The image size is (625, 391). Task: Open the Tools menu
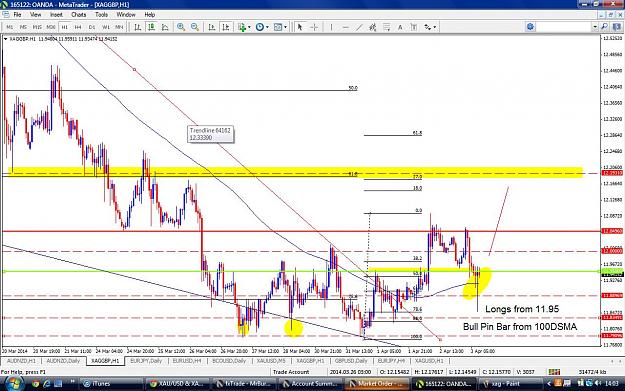pos(101,15)
